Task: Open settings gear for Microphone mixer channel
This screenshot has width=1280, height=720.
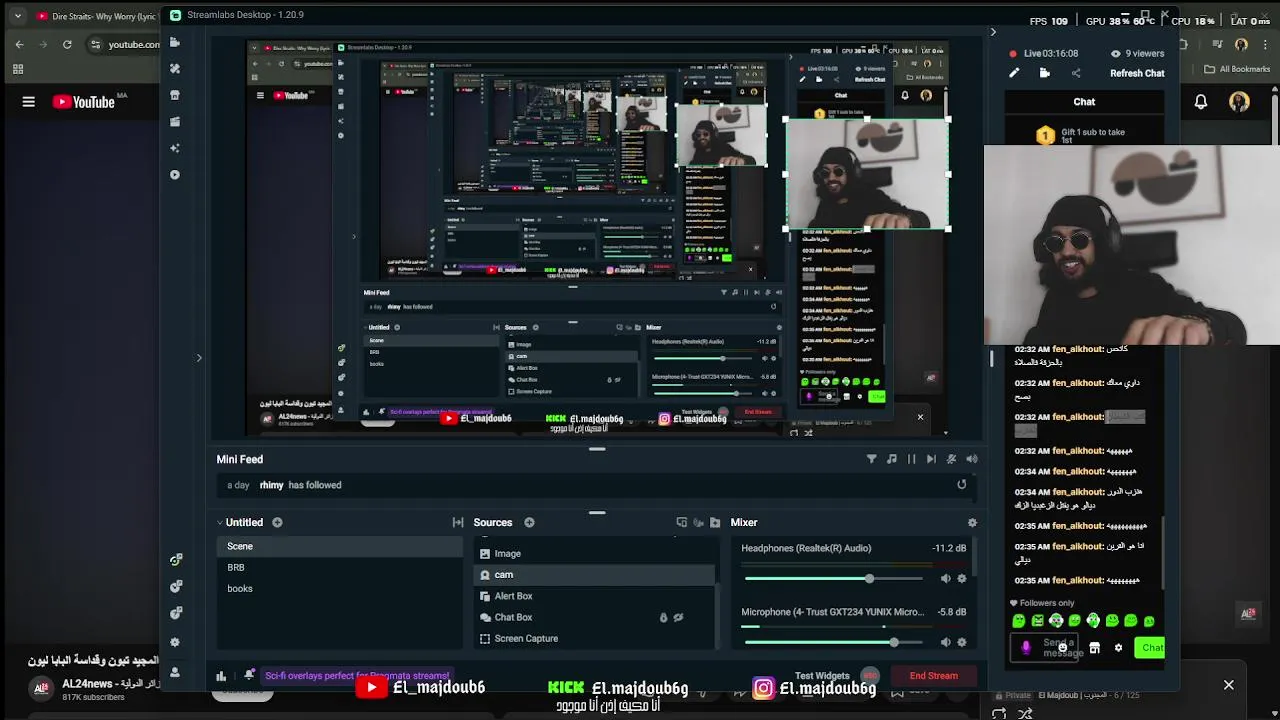Action: click(962, 642)
